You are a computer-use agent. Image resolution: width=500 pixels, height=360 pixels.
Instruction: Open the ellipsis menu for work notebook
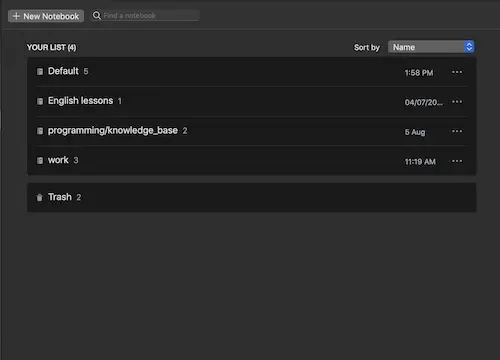(x=457, y=161)
